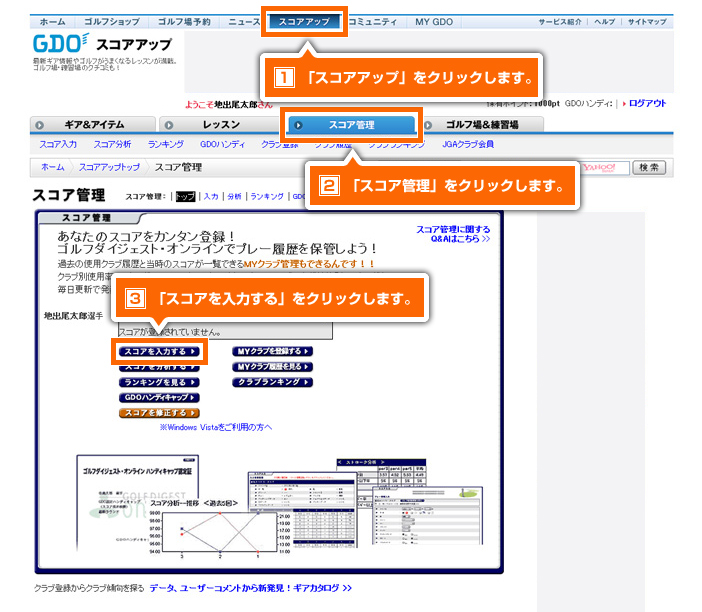Screen dimensions: 702x612
Task: Click the MYクラブ履歴を見る button
Action: point(273,367)
